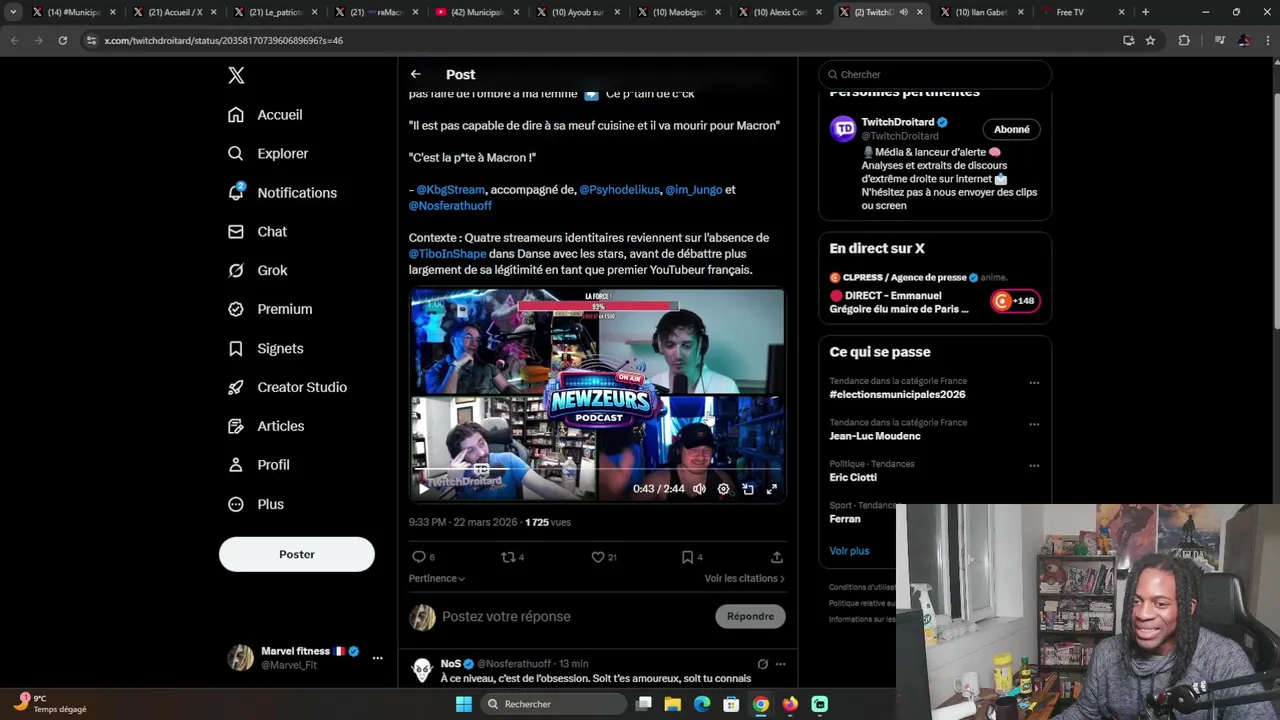The height and width of the screenshot is (720, 1280).
Task: Open Premium page
Action: click(x=270, y=310)
